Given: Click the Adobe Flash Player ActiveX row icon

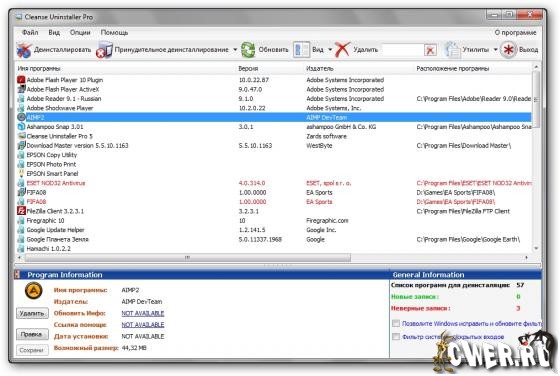Looking at the screenshot, I should (21, 89).
